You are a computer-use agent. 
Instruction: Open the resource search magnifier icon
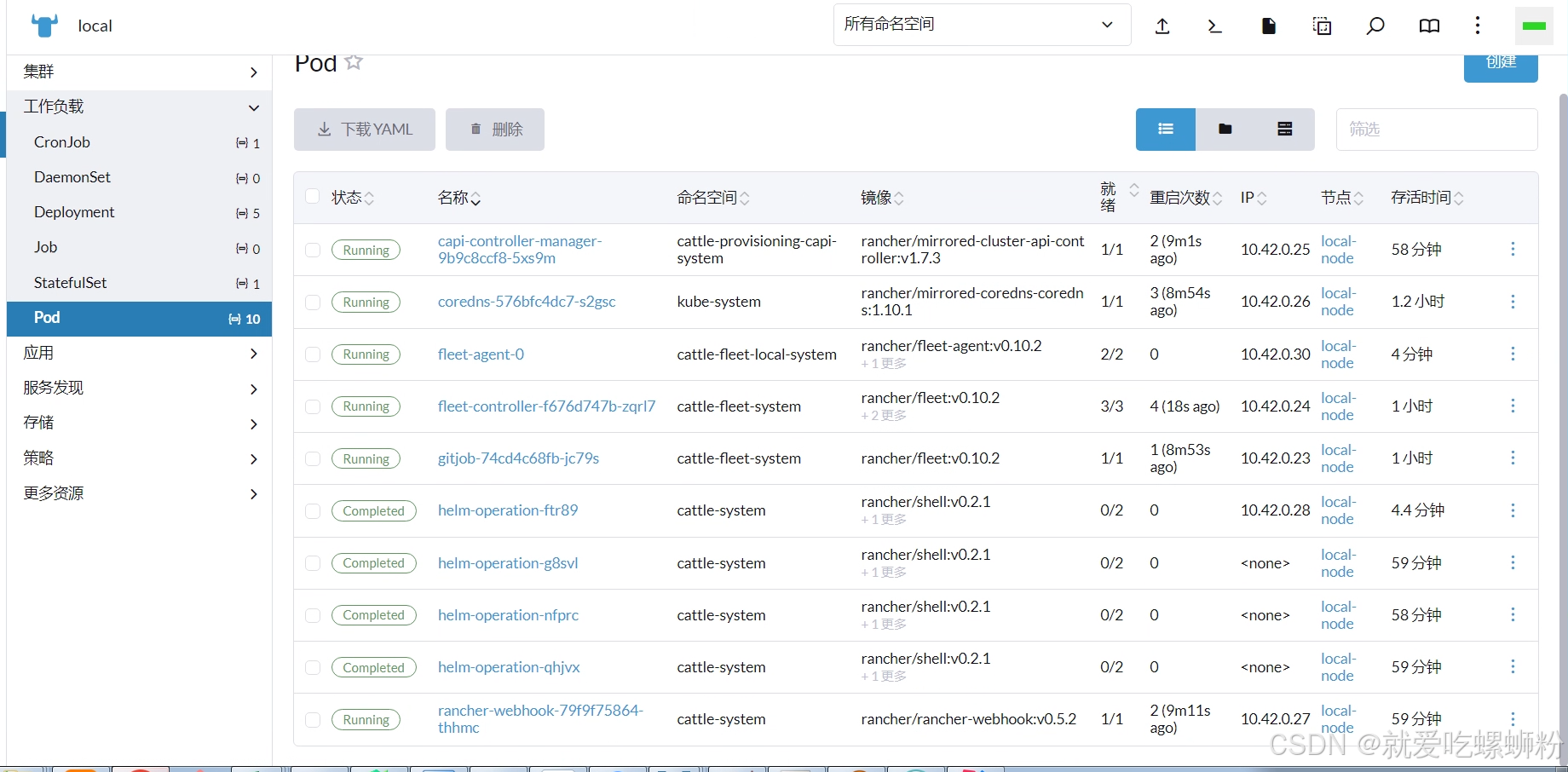click(1375, 26)
